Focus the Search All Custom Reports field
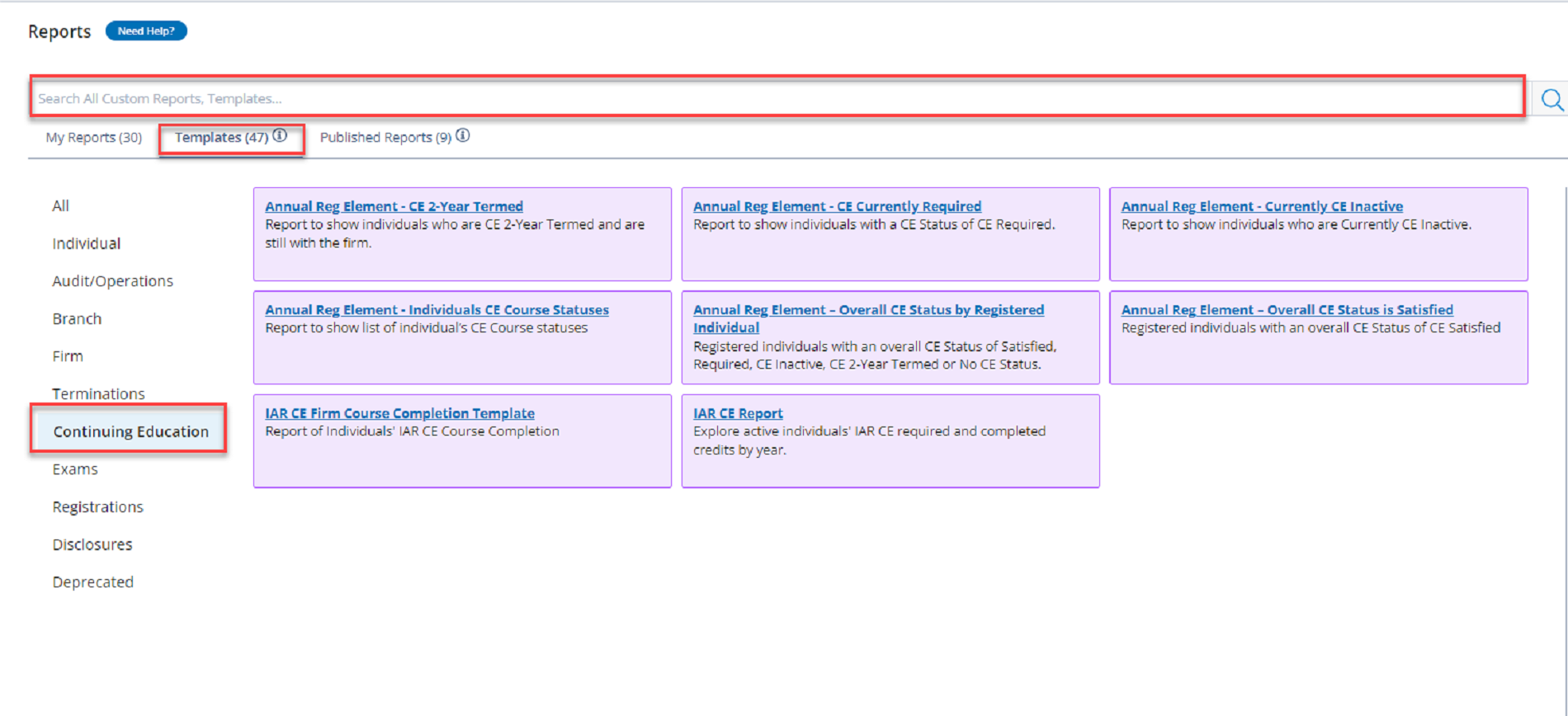 pos(776,98)
